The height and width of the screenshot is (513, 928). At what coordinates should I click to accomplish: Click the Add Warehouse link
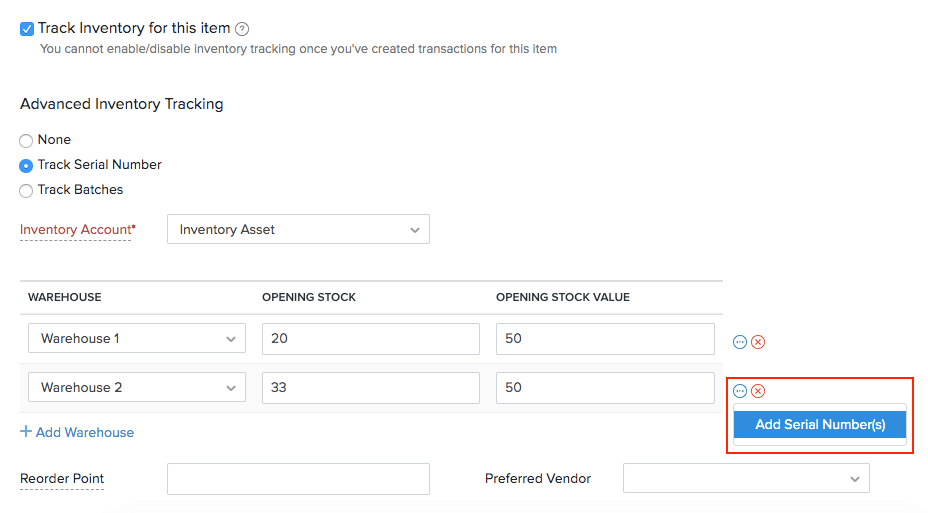[77, 432]
